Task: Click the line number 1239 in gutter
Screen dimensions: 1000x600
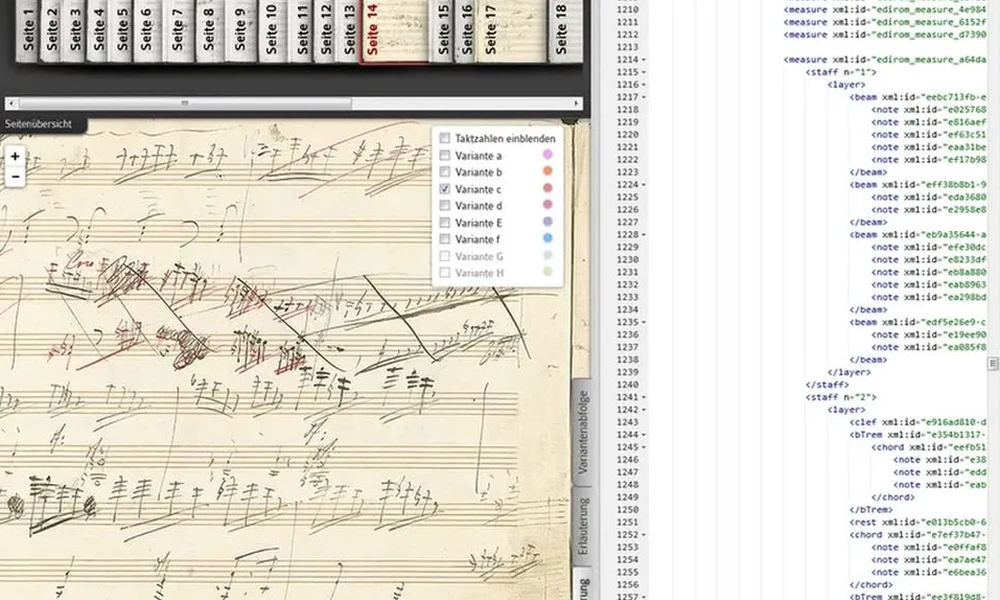Action: click(627, 372)
